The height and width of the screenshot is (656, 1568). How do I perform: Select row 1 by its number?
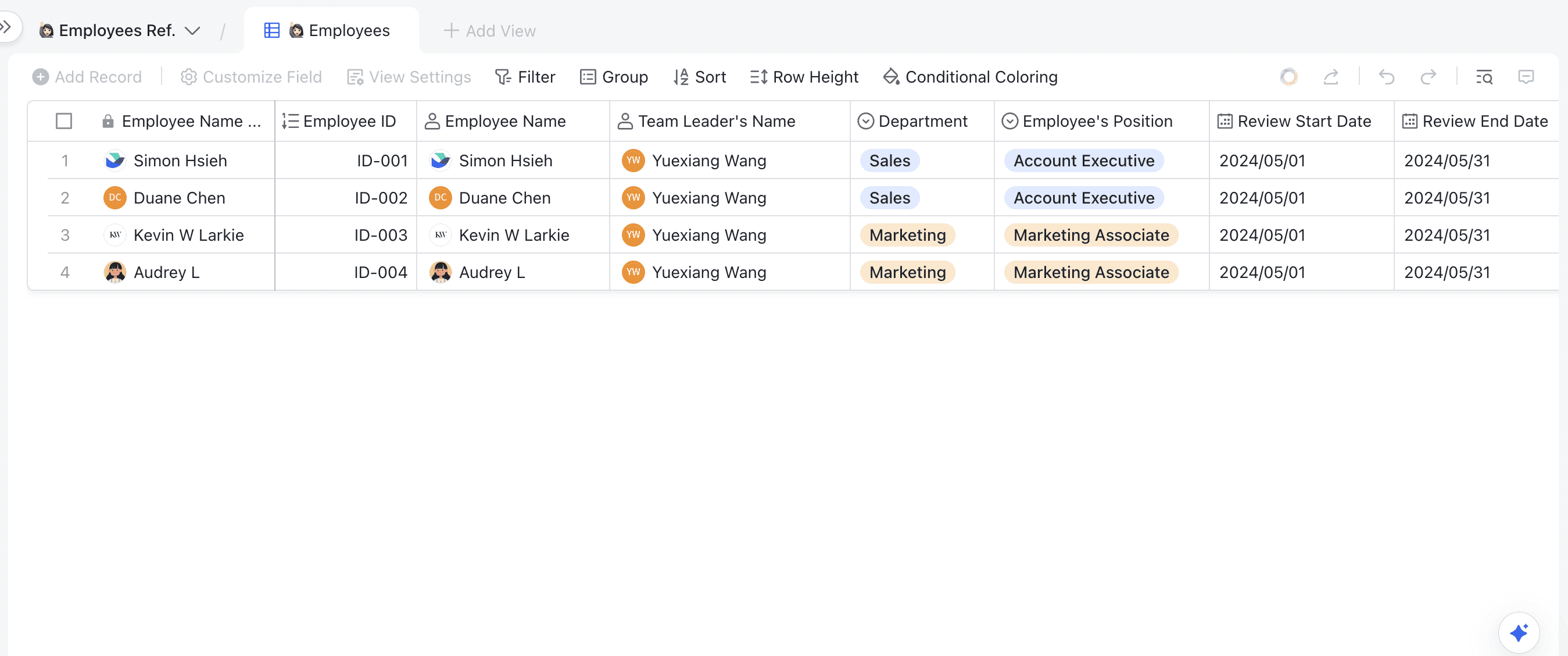click(x=65, y=161)
